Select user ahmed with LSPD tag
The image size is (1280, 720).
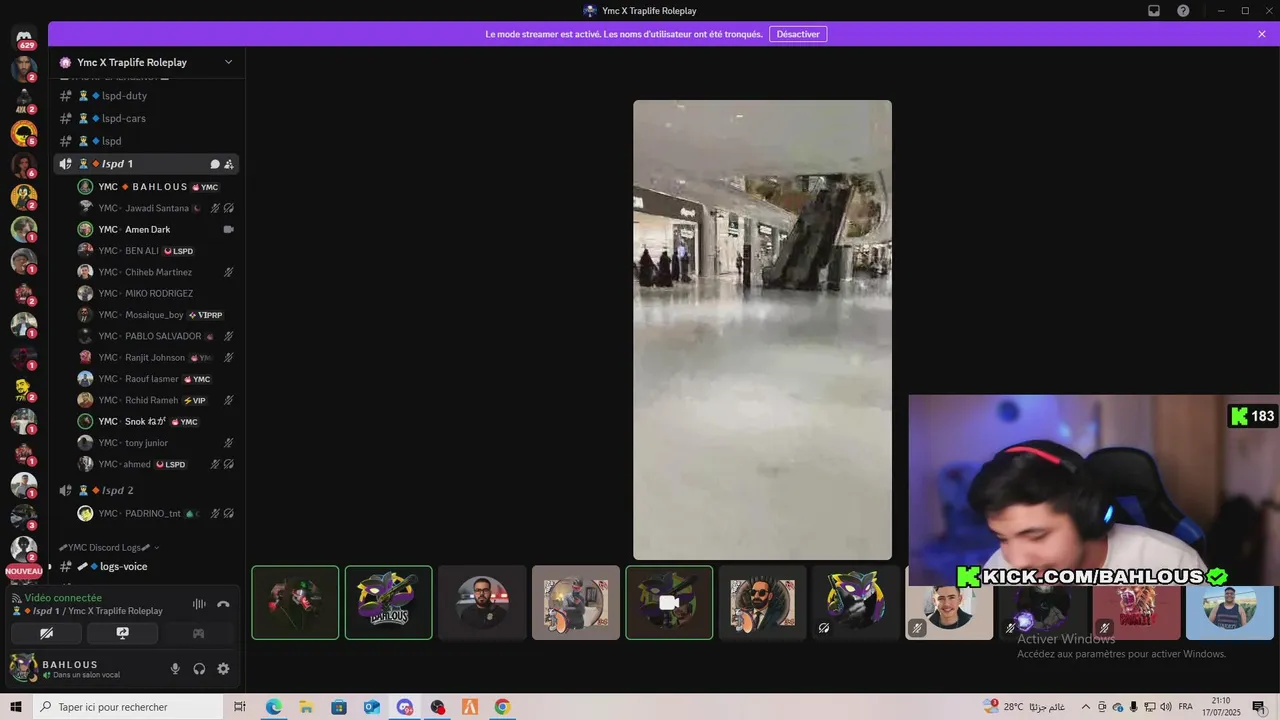click(156, 464)
